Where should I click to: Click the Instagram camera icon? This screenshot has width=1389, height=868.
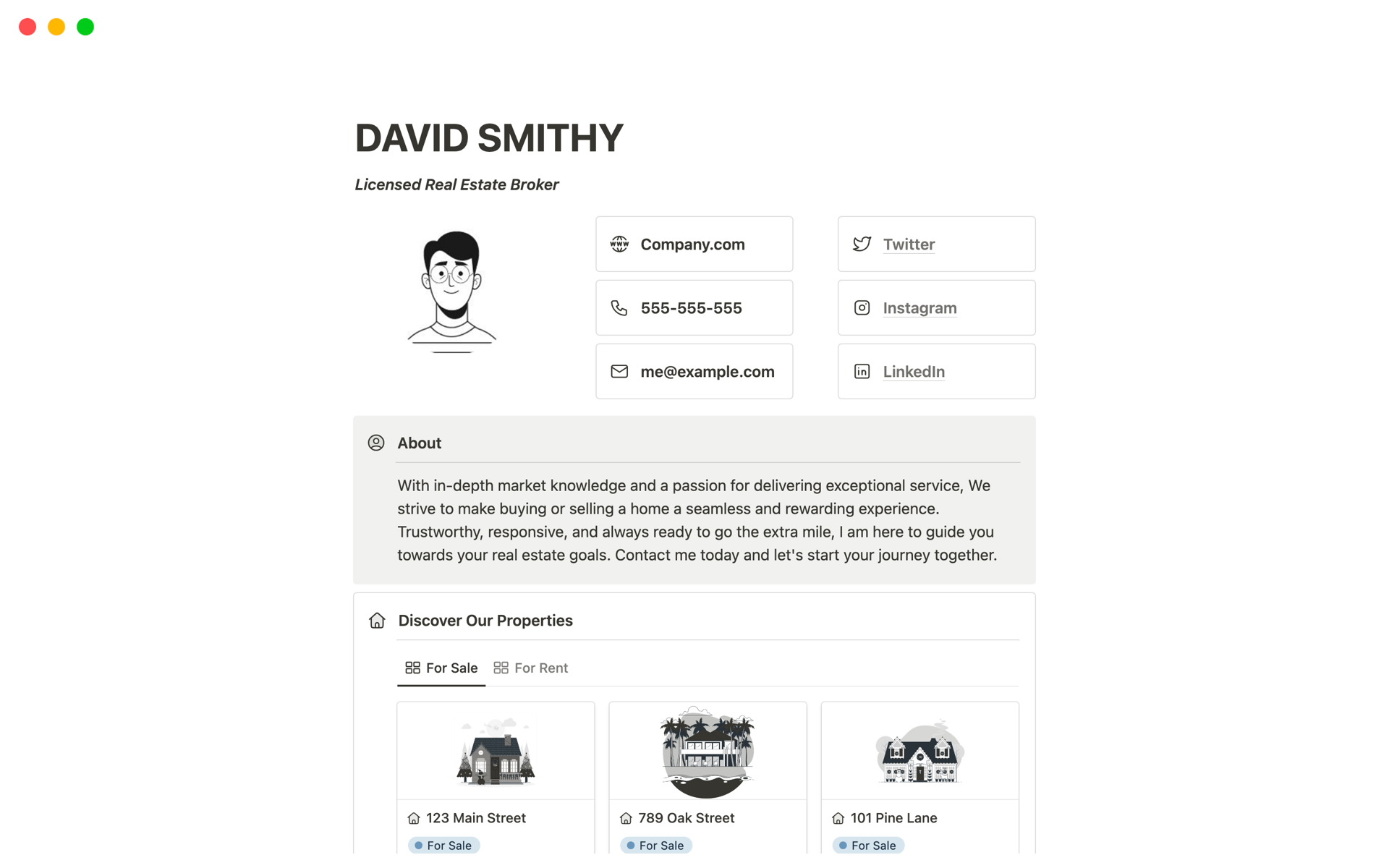click(862, 308)
